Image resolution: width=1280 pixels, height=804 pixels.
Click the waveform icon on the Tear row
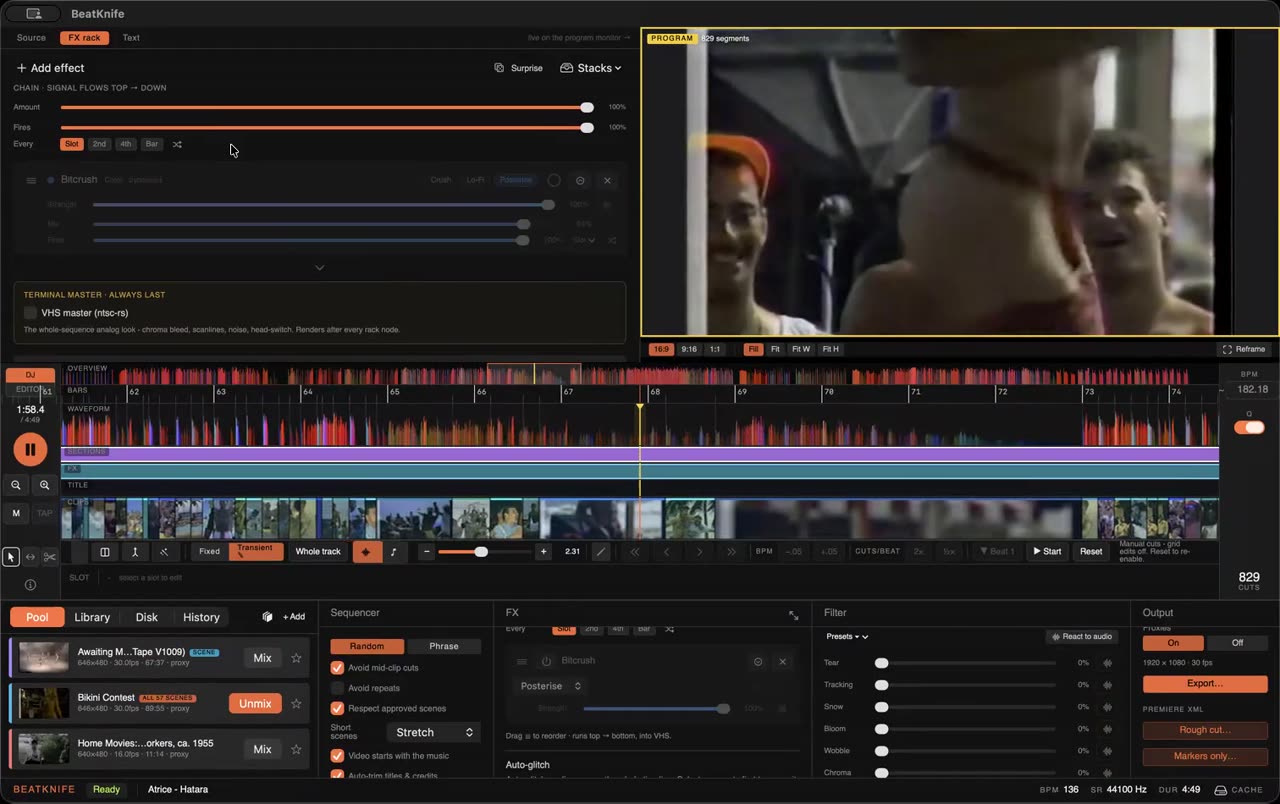1107,663
